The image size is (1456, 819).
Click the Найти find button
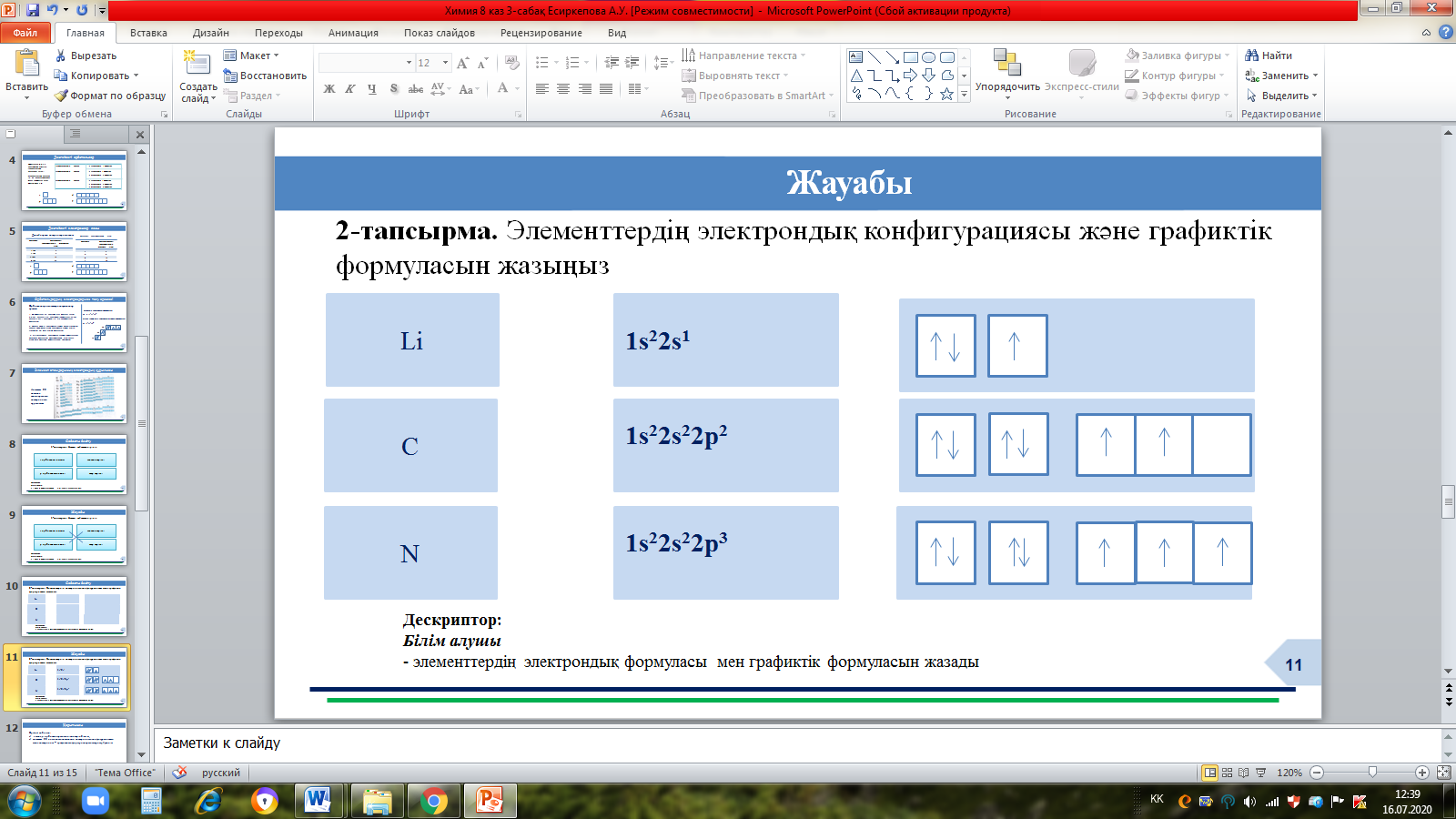pos(1269,56)
